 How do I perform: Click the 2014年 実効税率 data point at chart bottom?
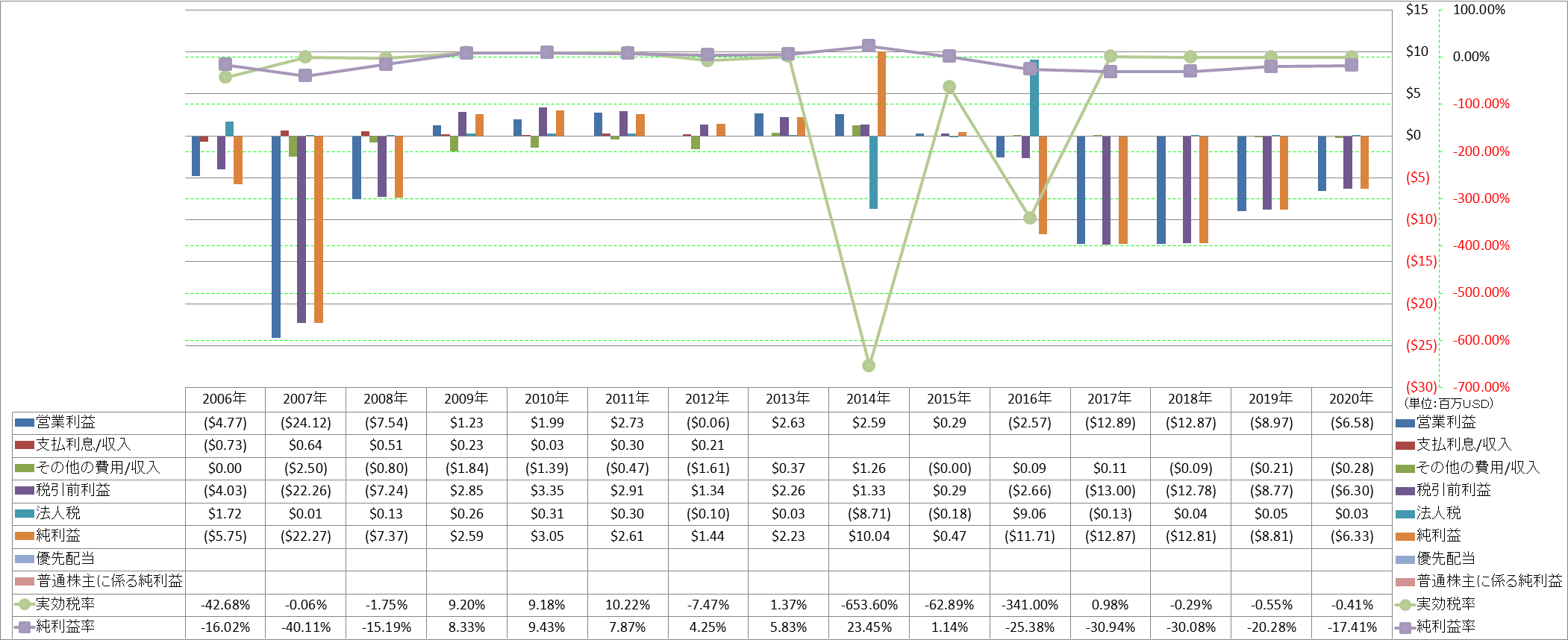869,366
